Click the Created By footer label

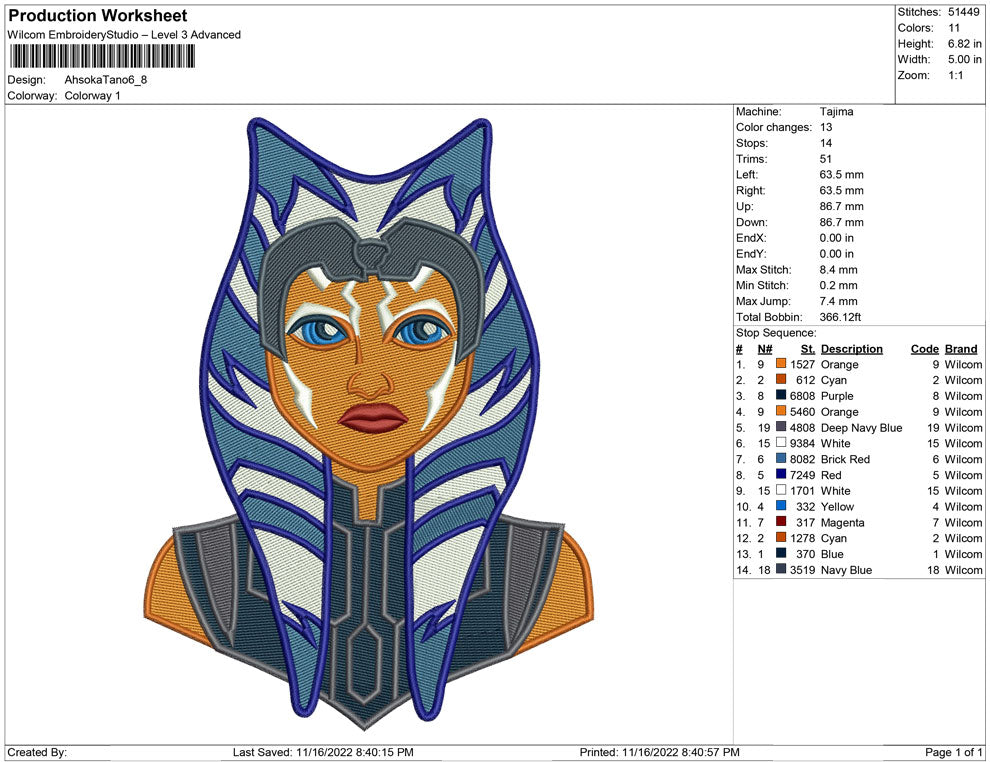pyautogui.click(x=37, y=752)
